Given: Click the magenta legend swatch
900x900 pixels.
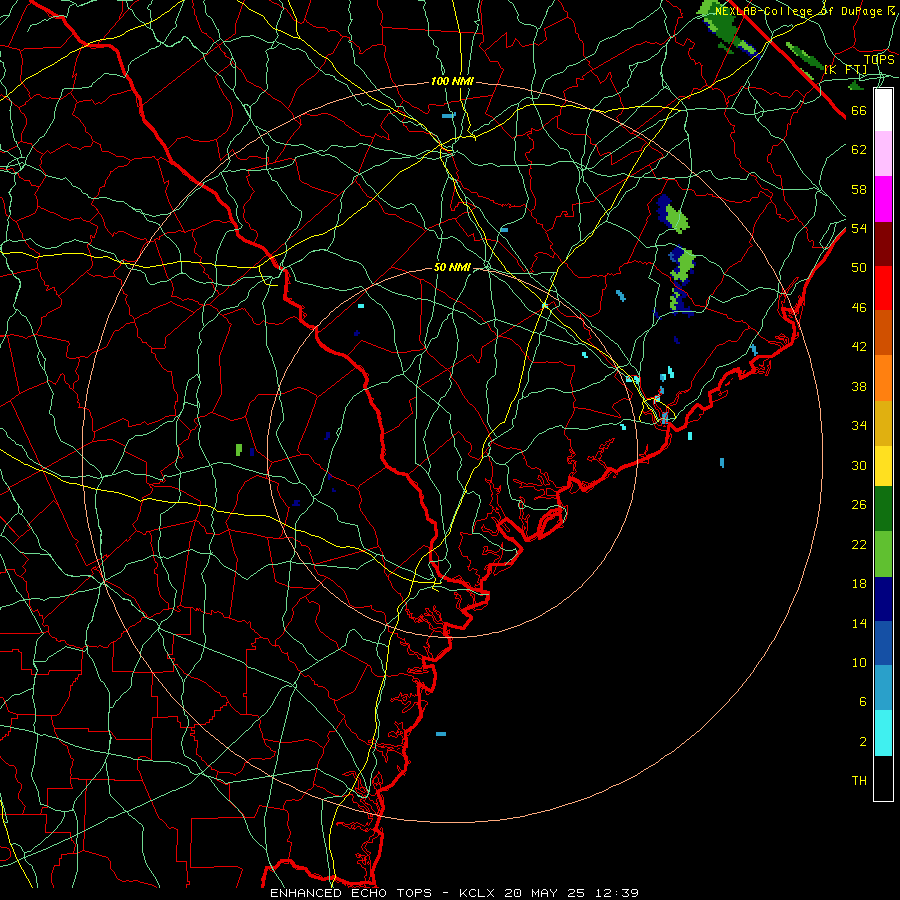Looking at the screenshot, I should click(x=883, y=199).
